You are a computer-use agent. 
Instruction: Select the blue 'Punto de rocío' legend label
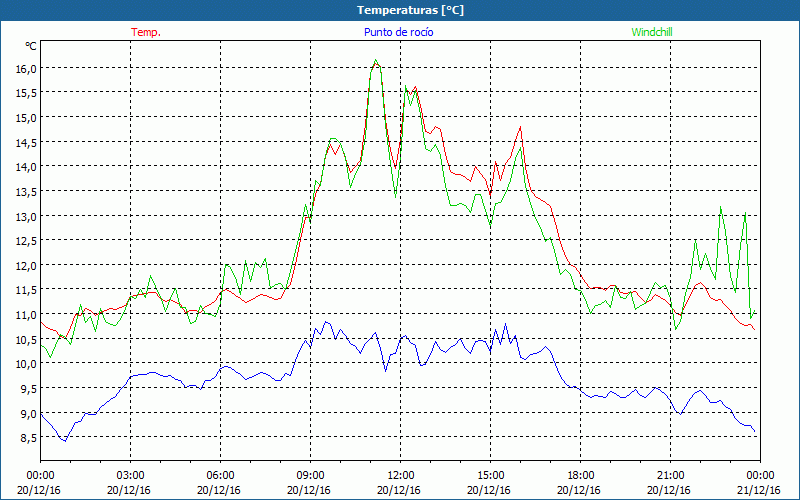click(x=398, y=32)
